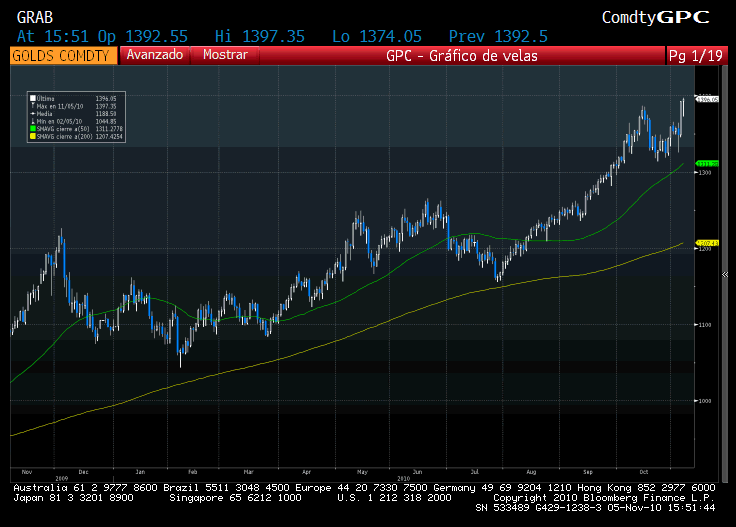The image size is (736, 527).
Task: Click the Jan month label on time axis
Action: click(x=140, y=472)
